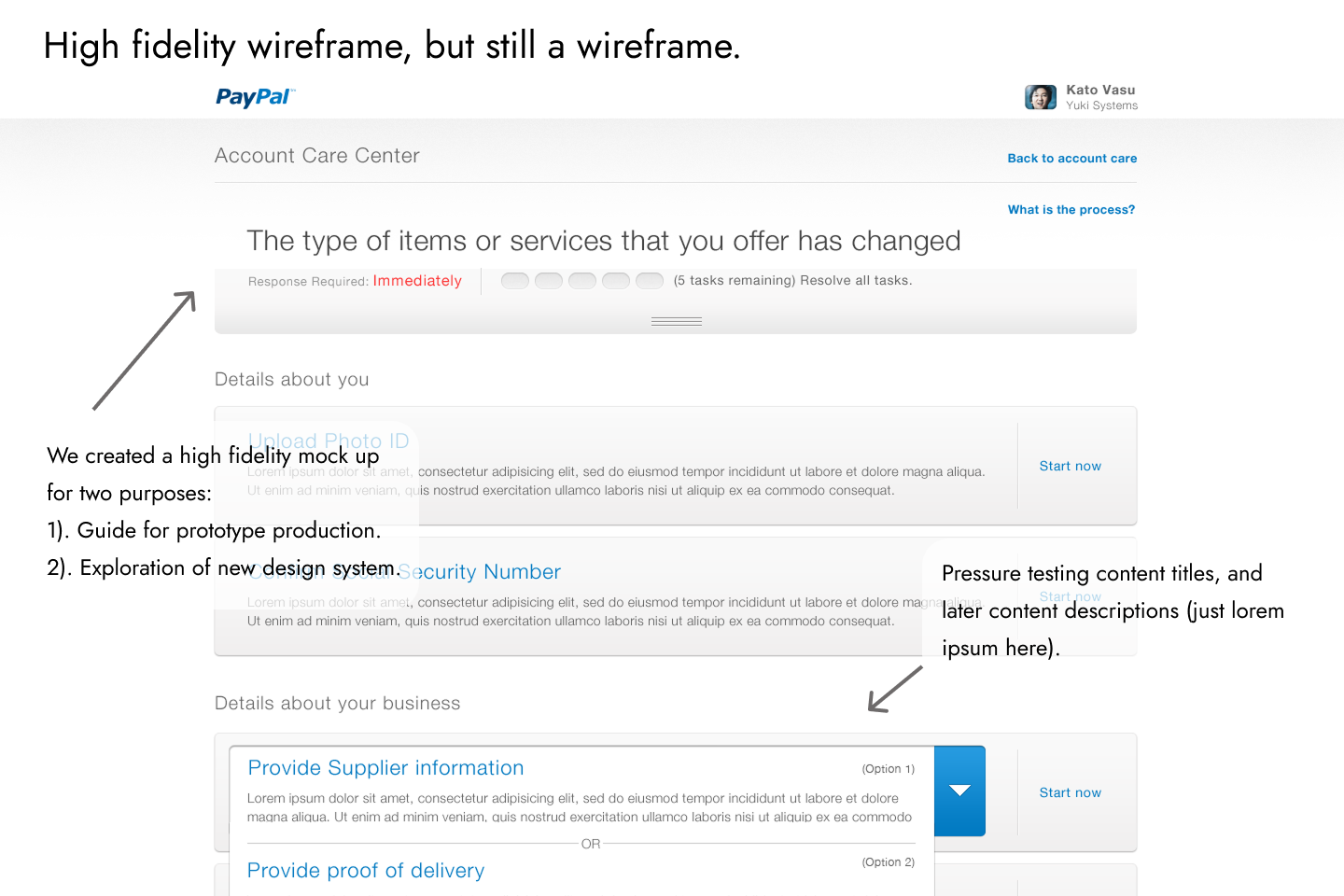Image resolution: width=1344 pixels, height=896 pixels.
Task: Click Start now for Social Security Number
Action: coord(1070,596)
